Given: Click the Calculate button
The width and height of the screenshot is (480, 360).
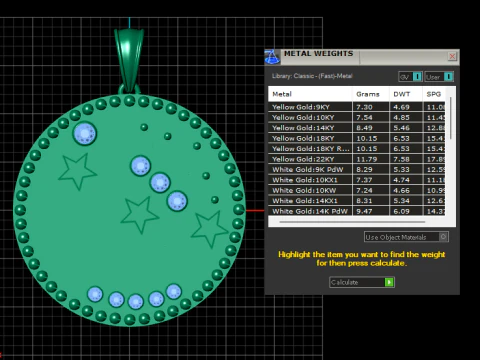Looking at the screenshot, I should click(362, 282).
